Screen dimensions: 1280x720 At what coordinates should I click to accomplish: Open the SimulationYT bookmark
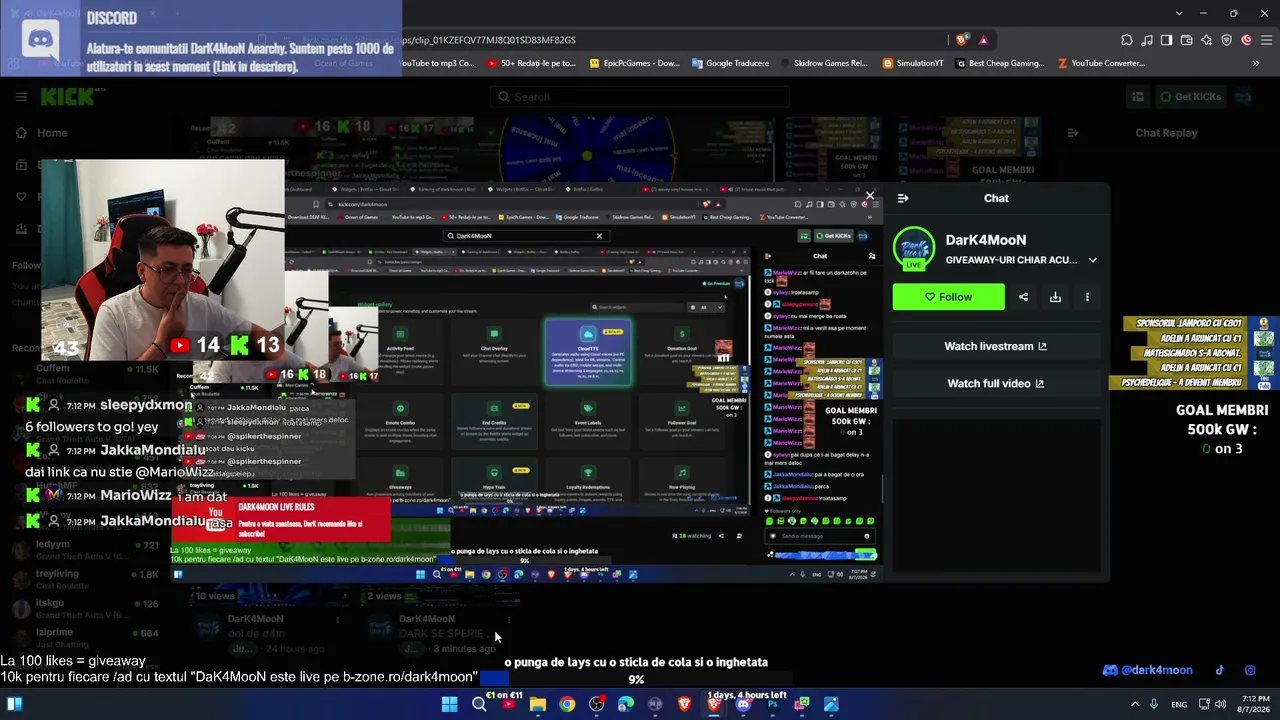point(914,63)
